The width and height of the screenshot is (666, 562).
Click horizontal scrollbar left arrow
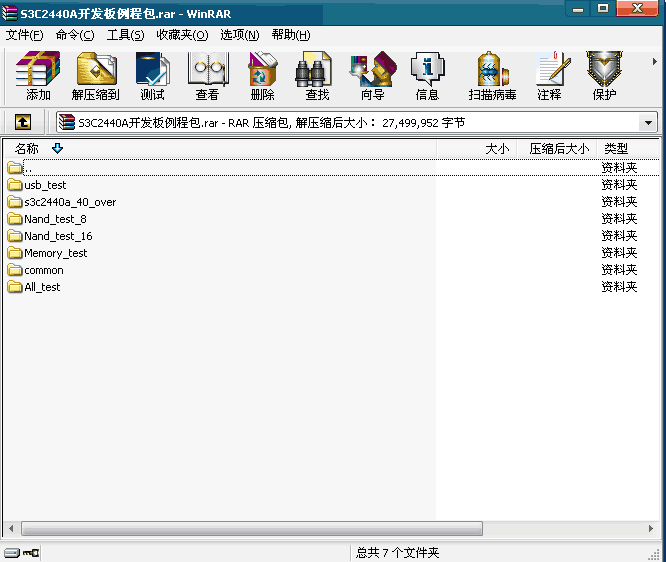[11, 528]
